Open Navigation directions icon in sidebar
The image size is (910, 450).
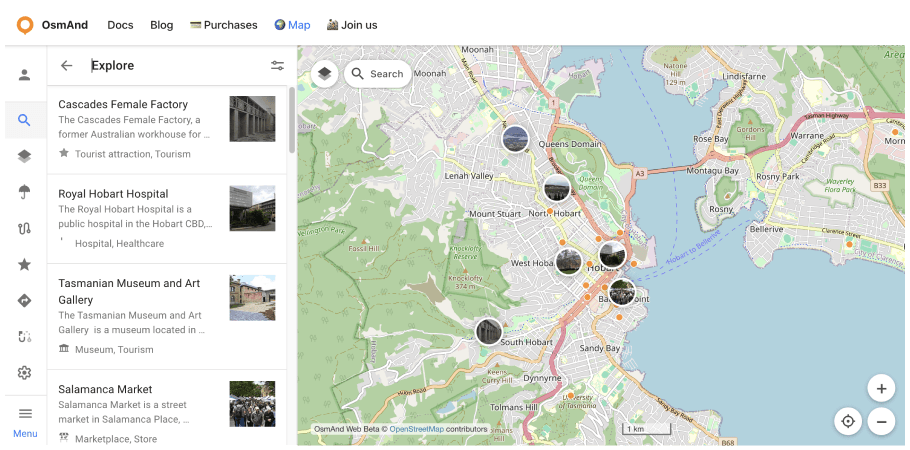pyautogui.click(x=25, y=300)
